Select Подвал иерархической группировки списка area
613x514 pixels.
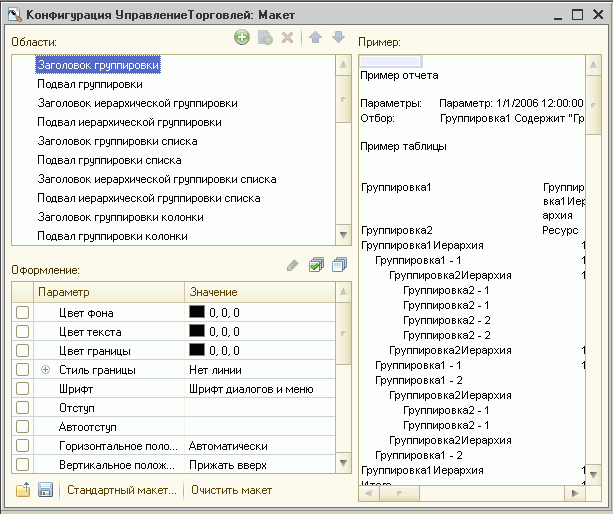(149, 198)
